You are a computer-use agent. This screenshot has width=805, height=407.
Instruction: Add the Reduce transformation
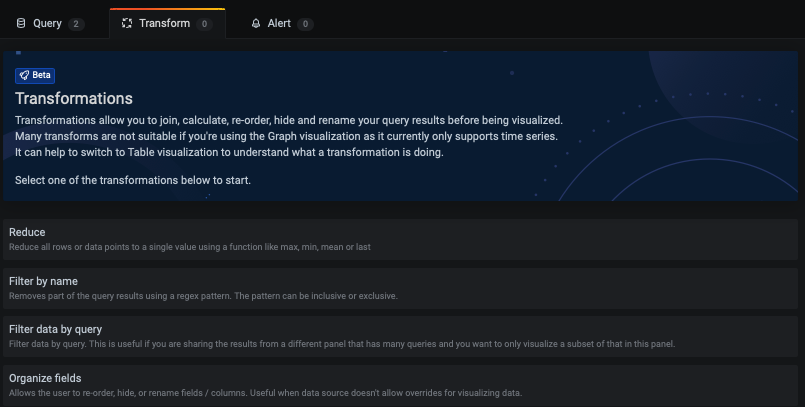400,239
